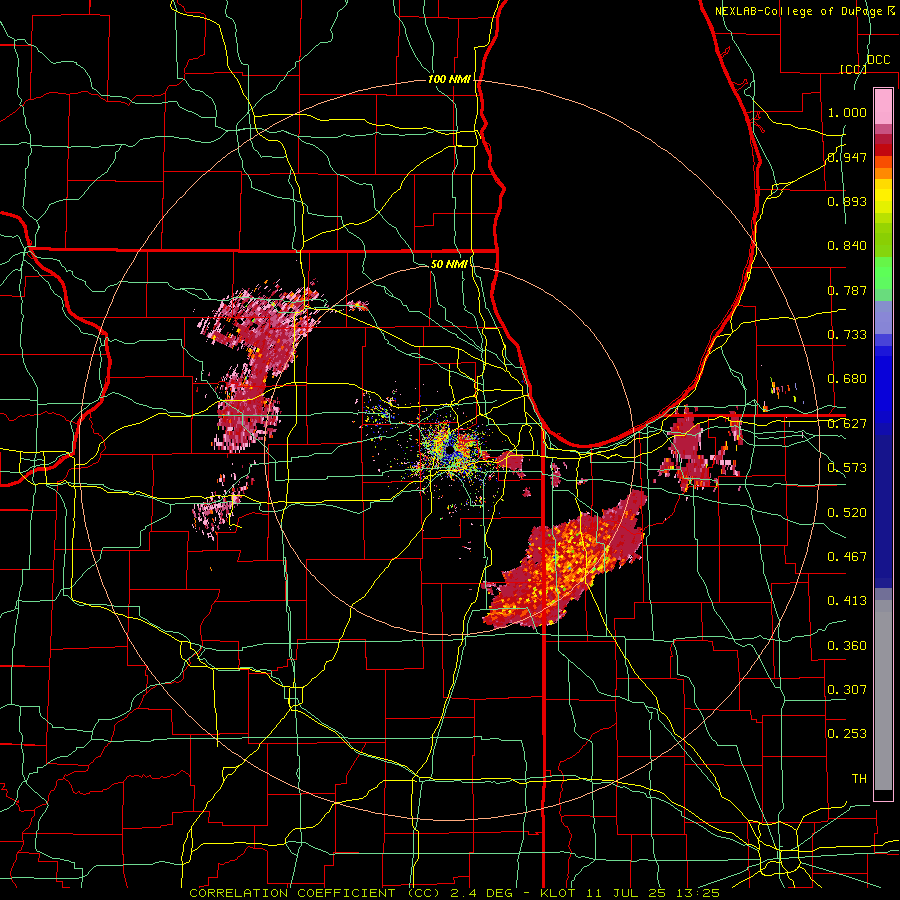Image resolution: width=900 pixels, height=900 pixels.
Task: Click the 0.253 scale value
Action: 847,734
